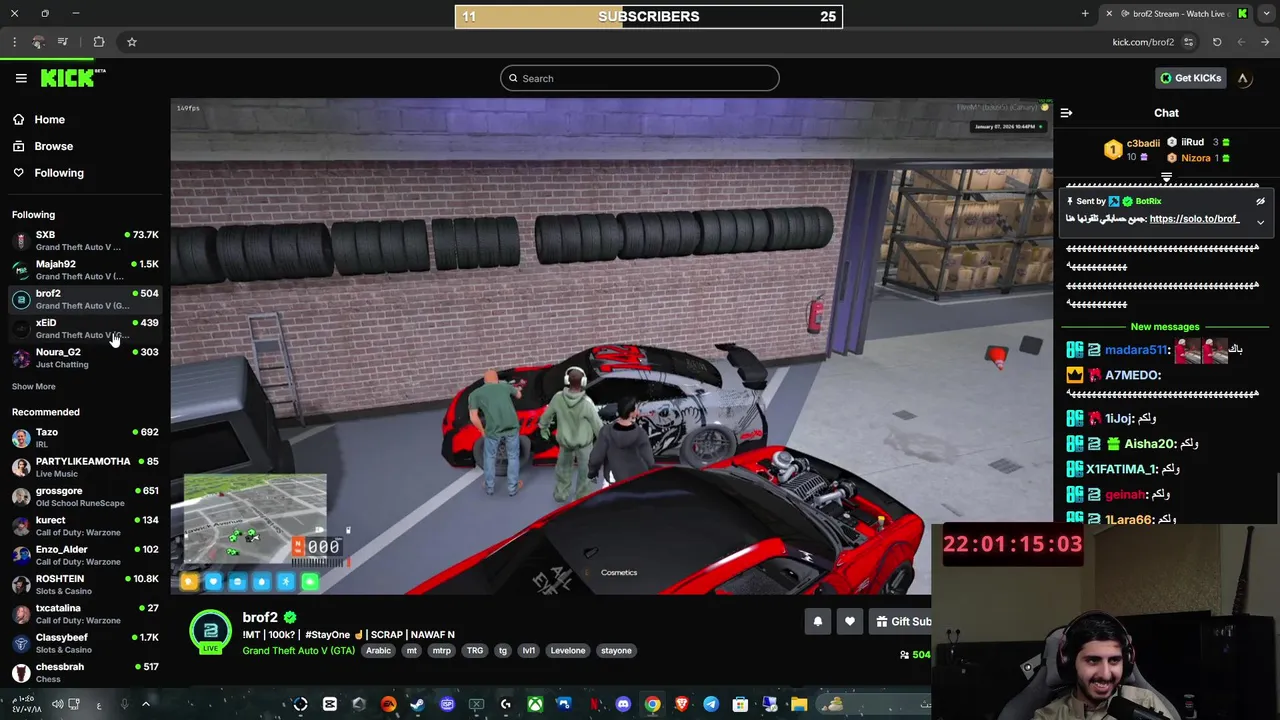The width and height of the screenshot is (1280, 720).
Task: Jump to New messages in chat
Action: pyautogui.click(x=1164, y=327)
